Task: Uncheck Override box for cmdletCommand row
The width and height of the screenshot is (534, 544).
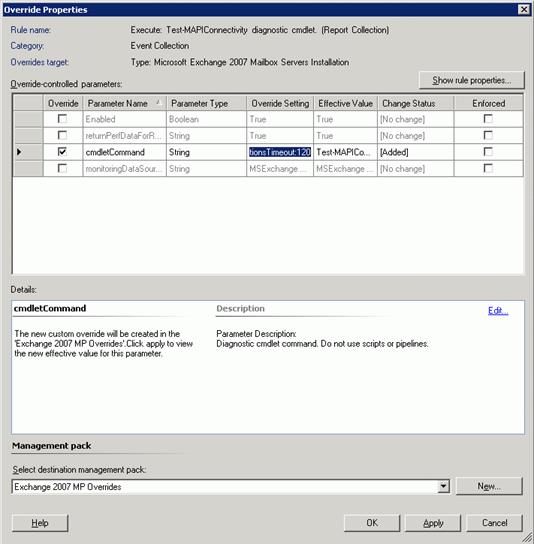Action: point(62,152)
